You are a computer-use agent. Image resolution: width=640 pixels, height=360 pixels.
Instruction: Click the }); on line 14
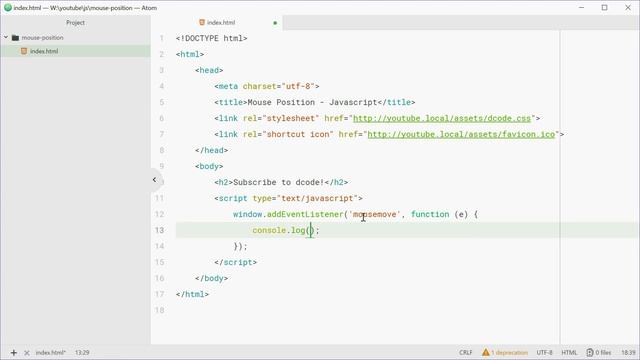pos(240,247)
